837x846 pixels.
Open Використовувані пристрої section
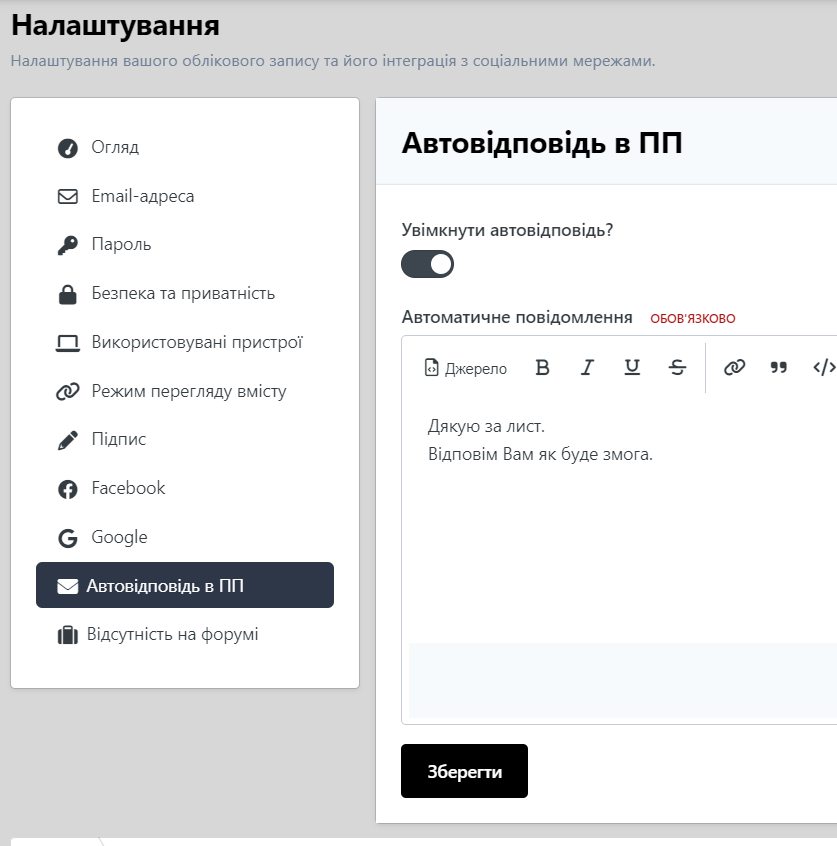click(x=196, y=343)
